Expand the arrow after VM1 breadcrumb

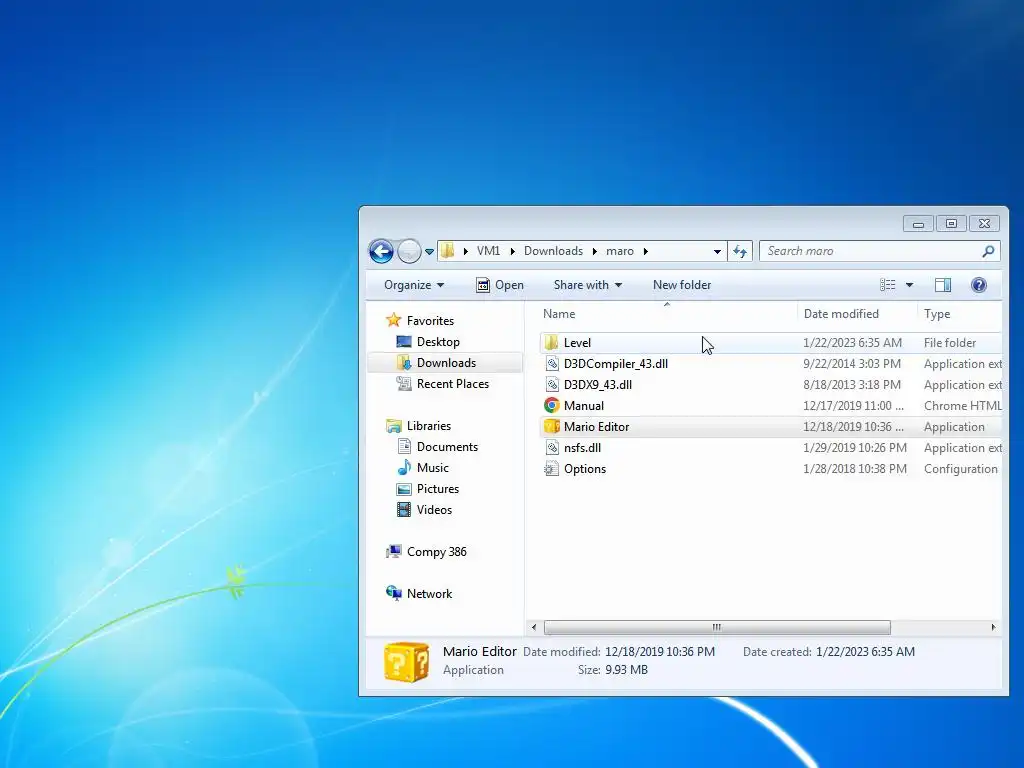tap(513, 251)
